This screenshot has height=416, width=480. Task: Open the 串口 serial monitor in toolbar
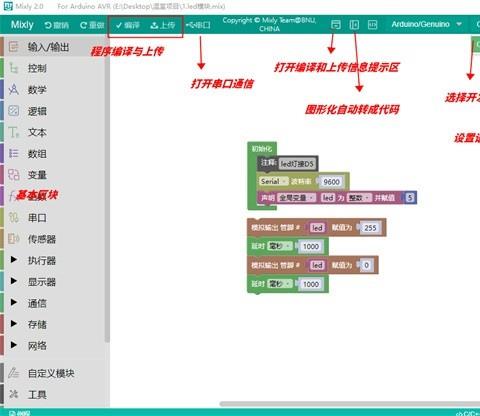coord(198,25)
